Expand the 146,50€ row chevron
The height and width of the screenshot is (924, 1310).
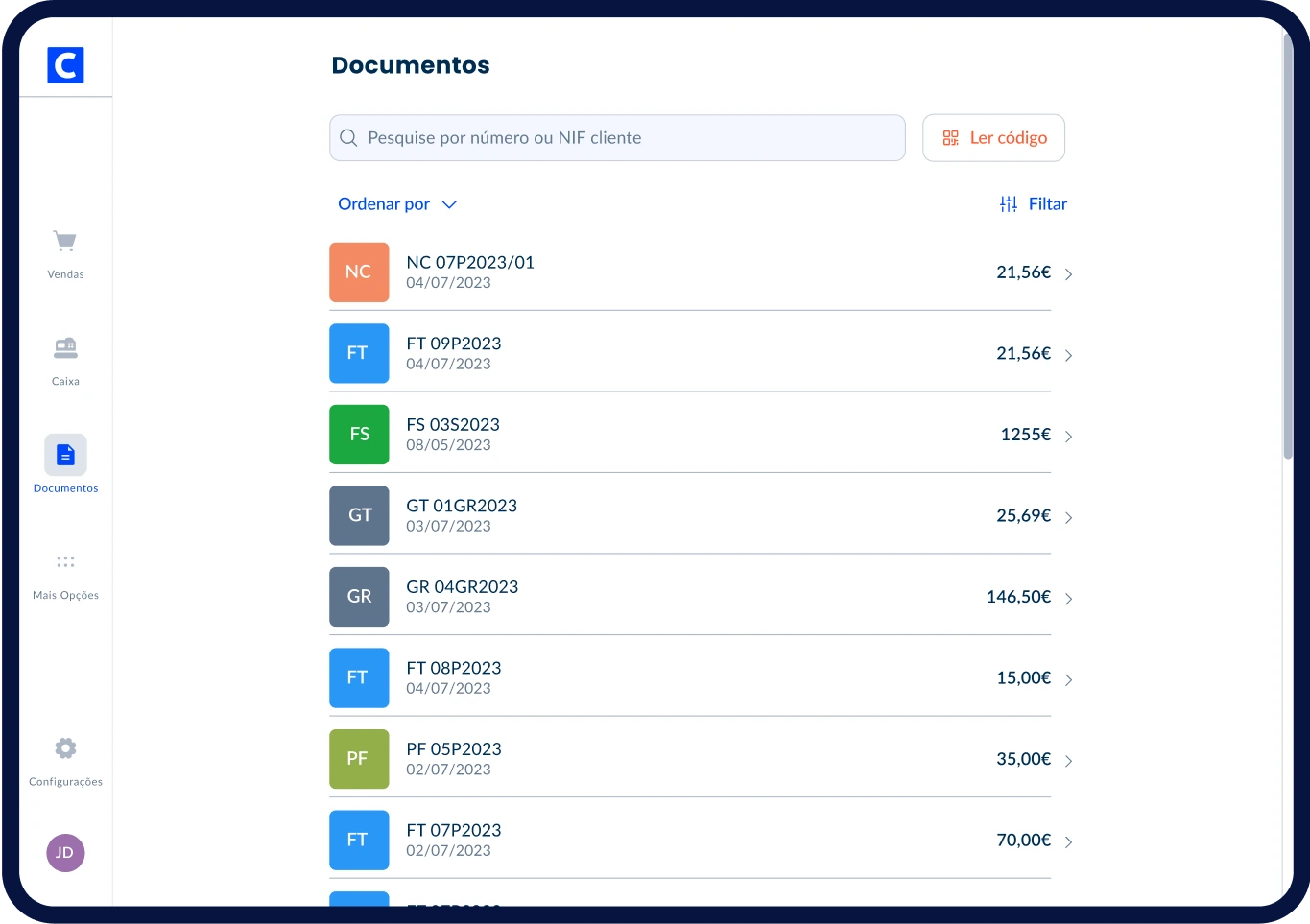[x=1068, y=599]
